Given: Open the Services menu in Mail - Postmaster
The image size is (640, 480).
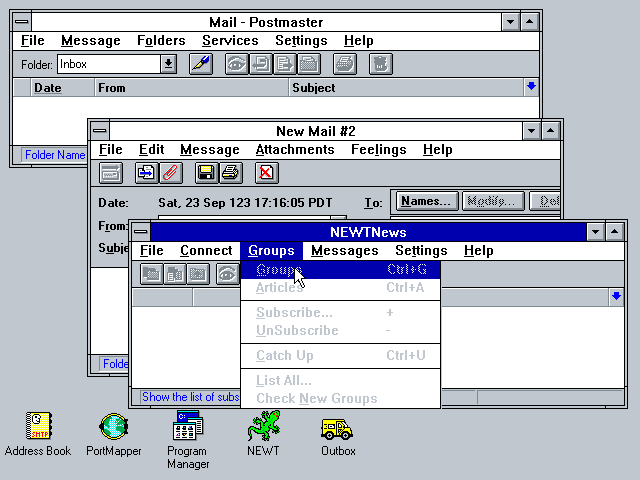Looking at the screenshot, I should pyautogui.click(x=230, y=40).
